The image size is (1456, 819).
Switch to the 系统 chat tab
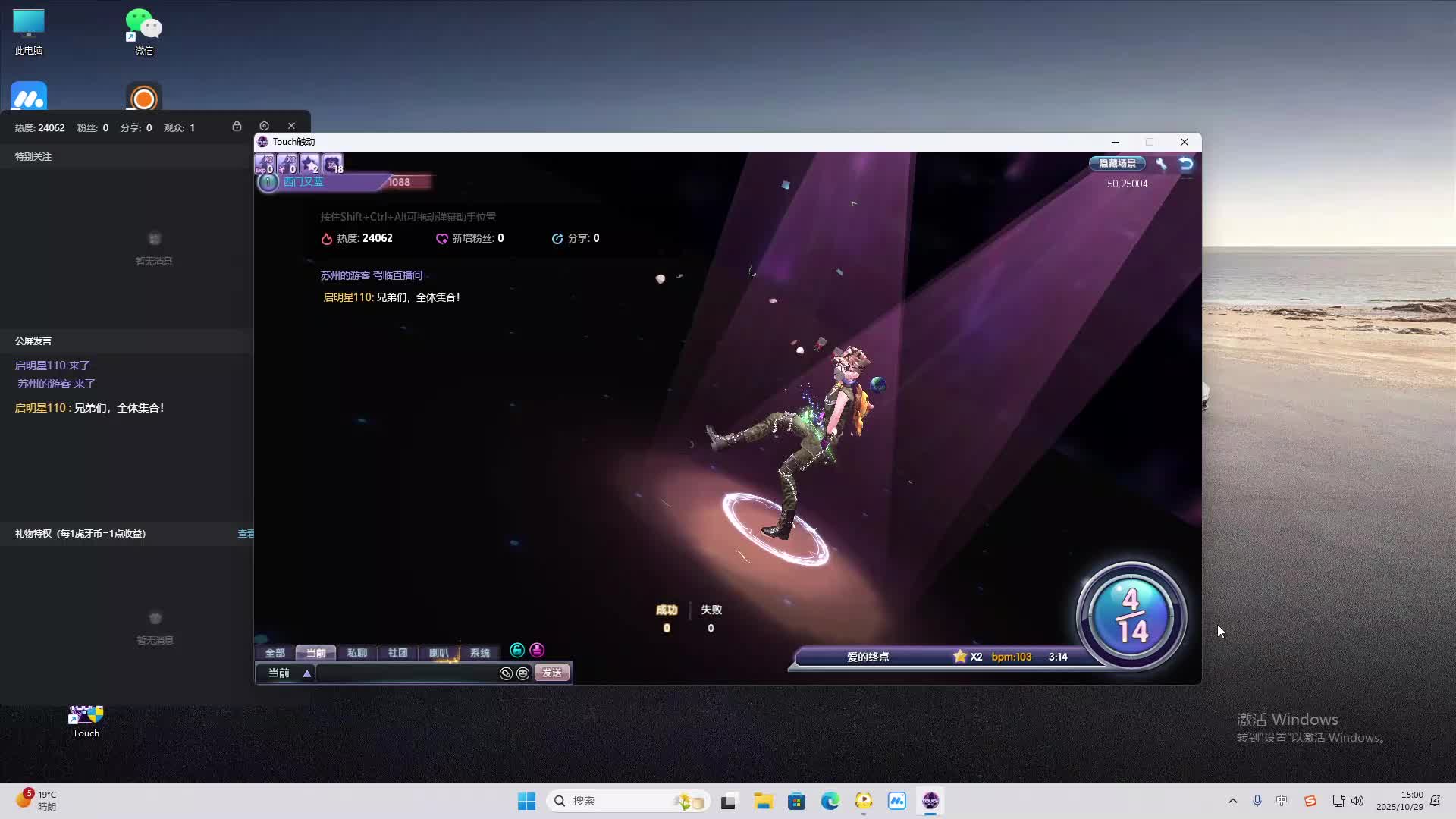[x=479, y=653]
